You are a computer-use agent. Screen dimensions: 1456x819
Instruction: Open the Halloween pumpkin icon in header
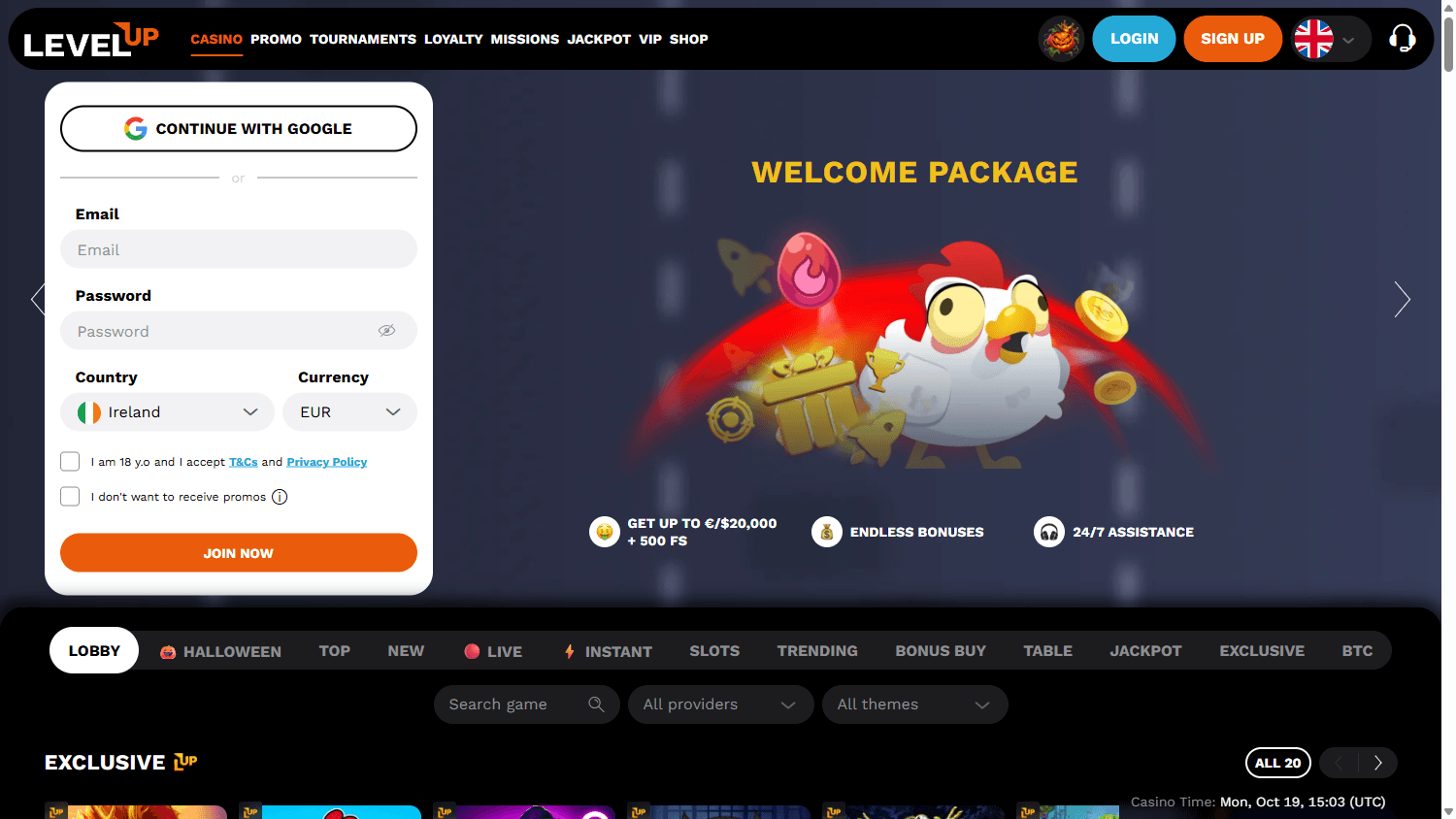pyautogui.click(x=1061, y=39)
